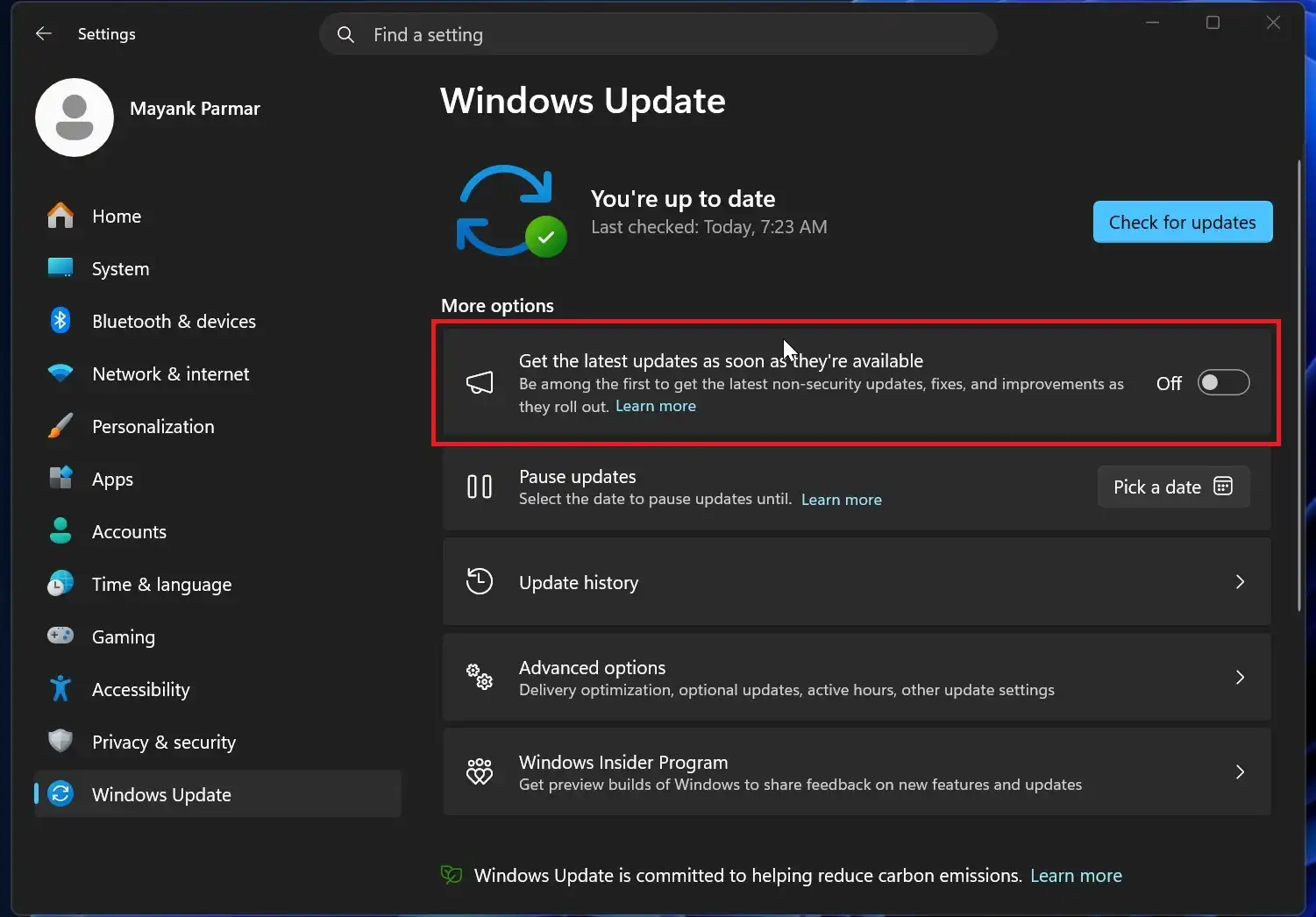Click the Update history clock icon
The width and height of the screenshot is (1316, 917).
click(x=479, y=581)
